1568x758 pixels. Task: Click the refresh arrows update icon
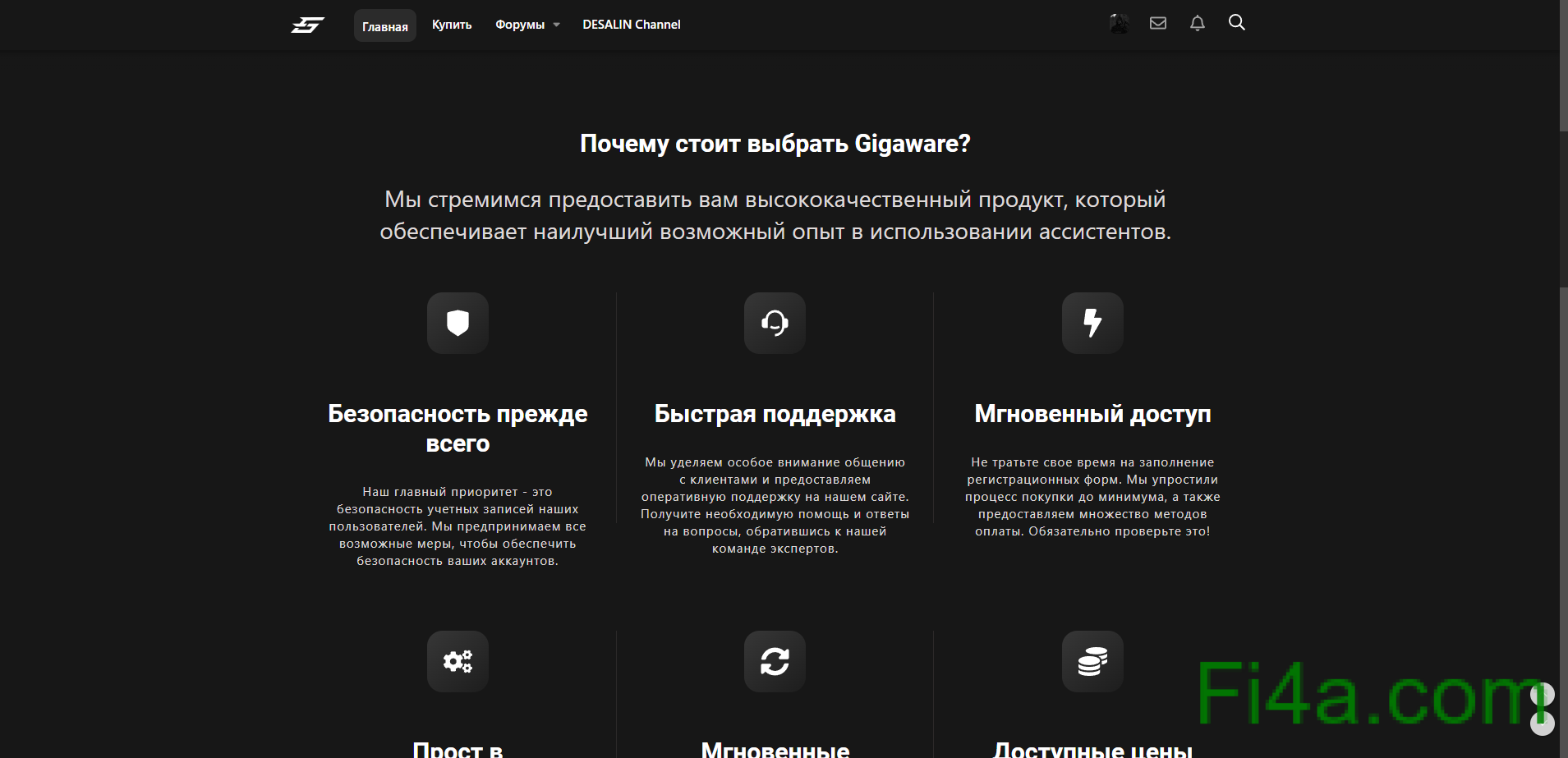pos(775,661)
